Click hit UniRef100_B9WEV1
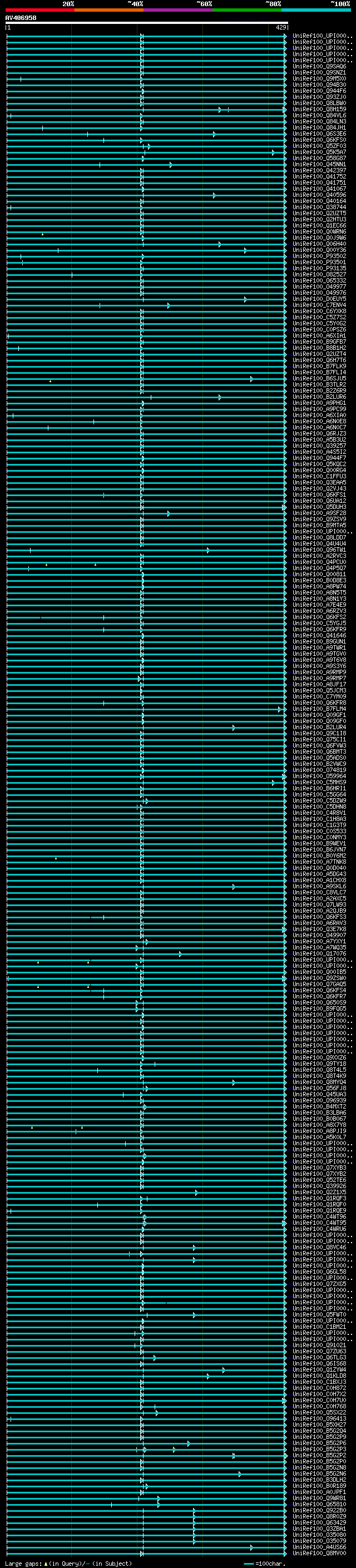This screenshot has height=1568, width=356. [x=319, y=844]
